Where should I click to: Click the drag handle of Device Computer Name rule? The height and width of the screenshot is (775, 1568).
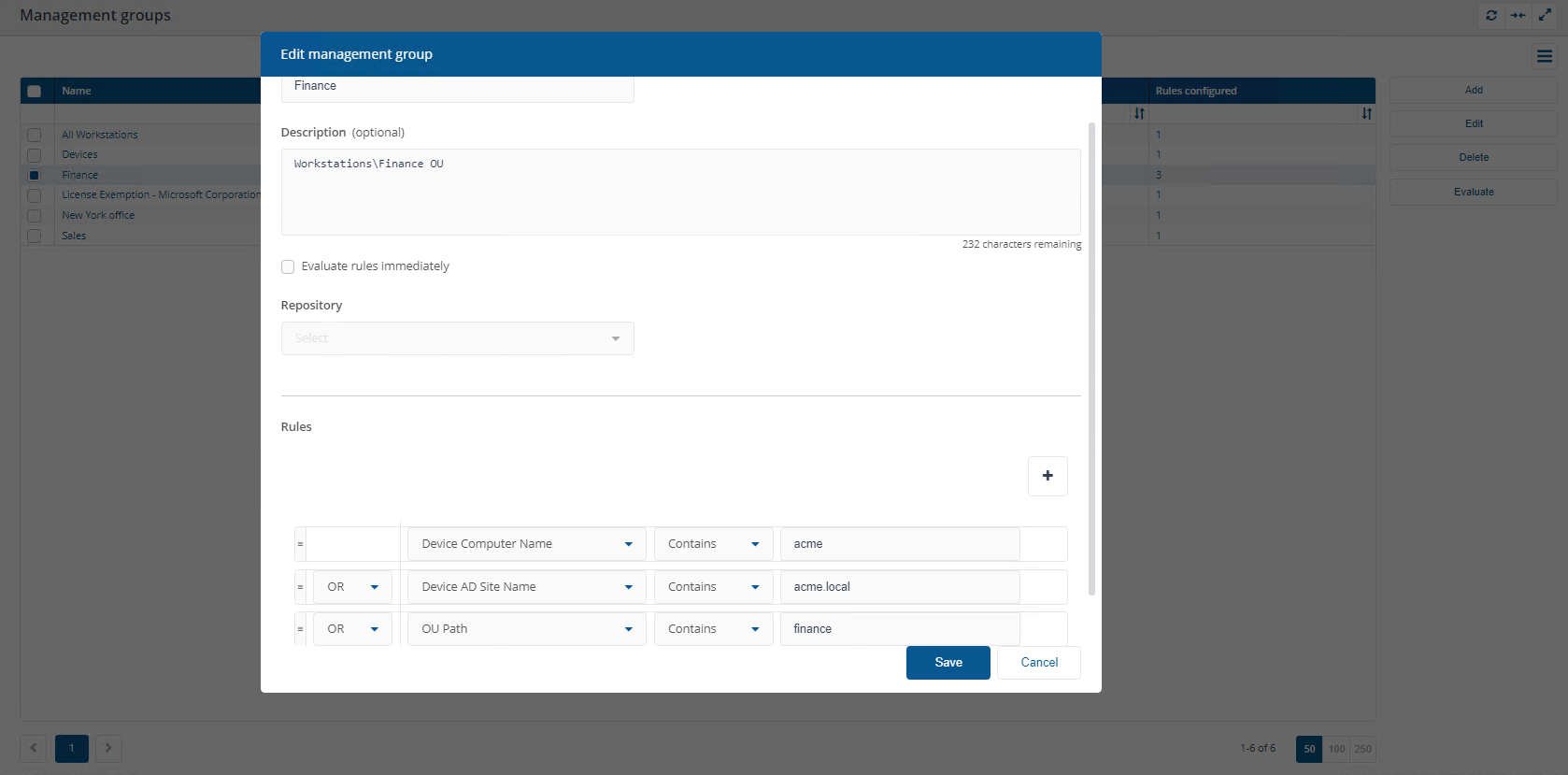click(x=300, y=544)
